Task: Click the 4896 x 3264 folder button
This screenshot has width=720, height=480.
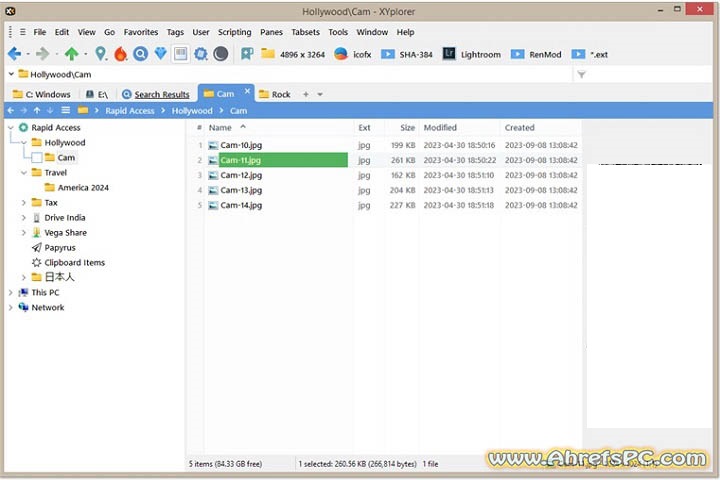Action: click(293, 54)
